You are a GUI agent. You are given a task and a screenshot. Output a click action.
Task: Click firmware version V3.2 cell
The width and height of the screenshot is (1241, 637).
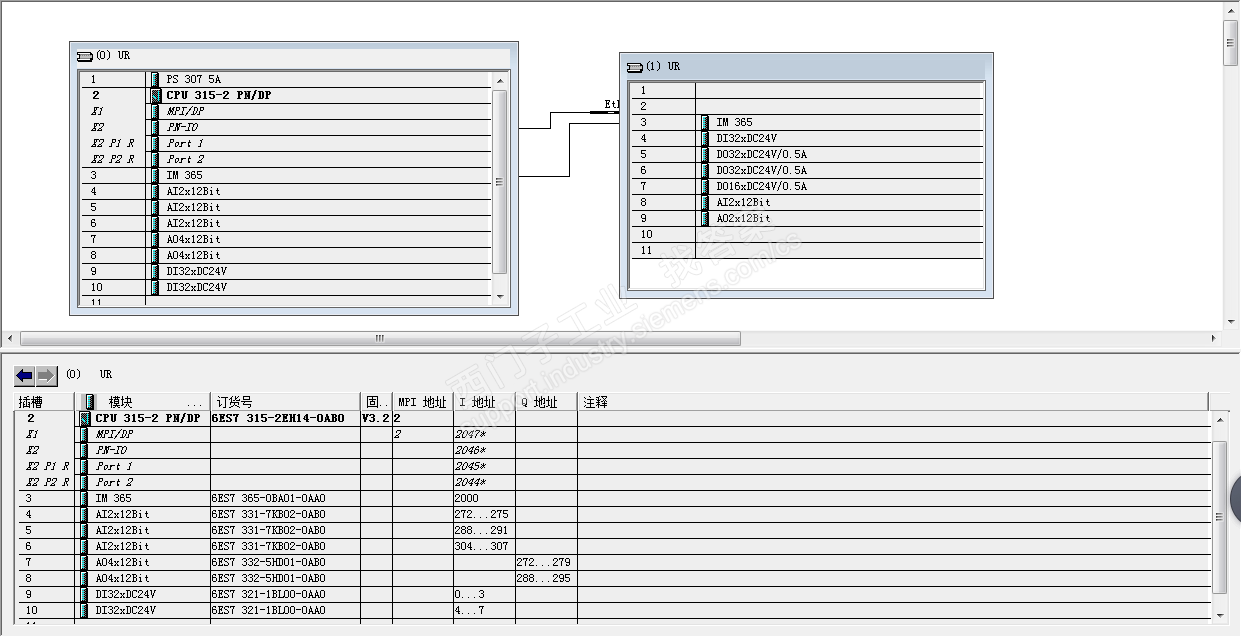[x=376, y=418]
